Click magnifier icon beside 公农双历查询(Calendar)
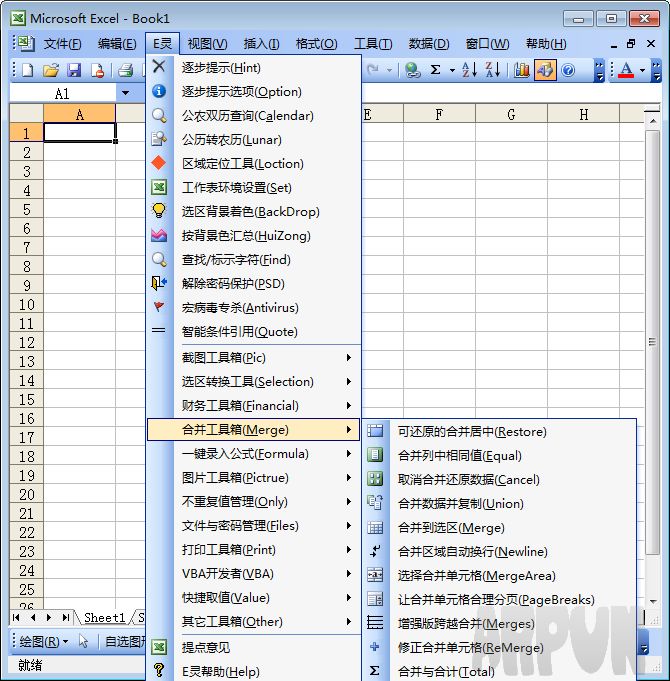 (x=159, y=116)
